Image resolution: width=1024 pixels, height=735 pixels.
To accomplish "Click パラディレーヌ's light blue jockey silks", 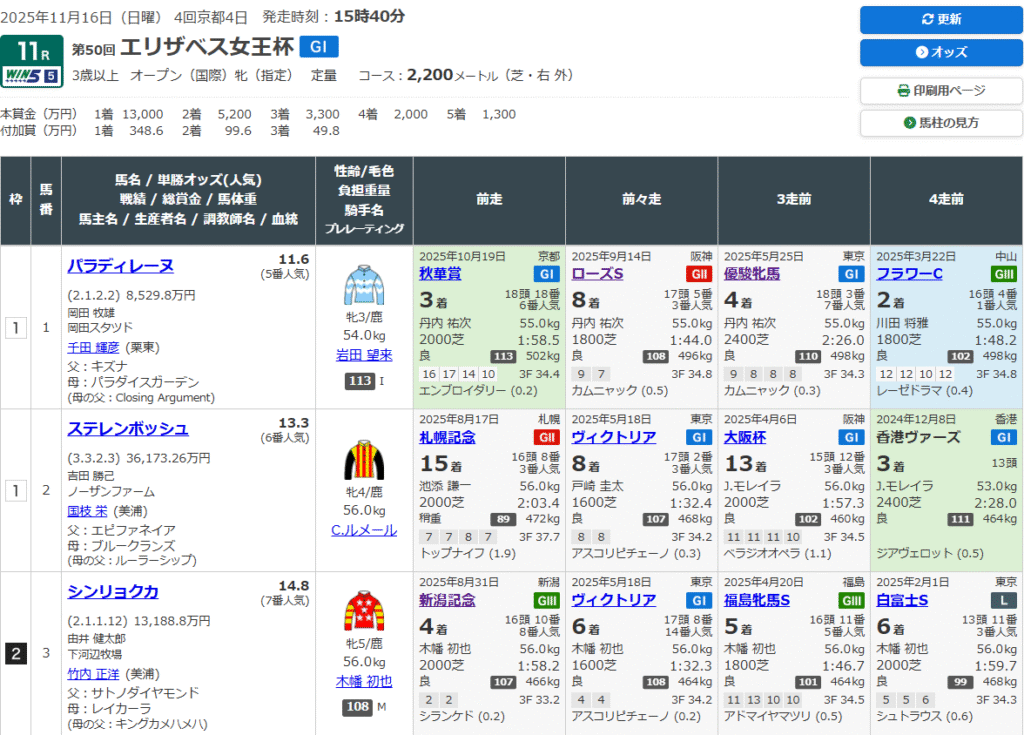I will (364, 285).
